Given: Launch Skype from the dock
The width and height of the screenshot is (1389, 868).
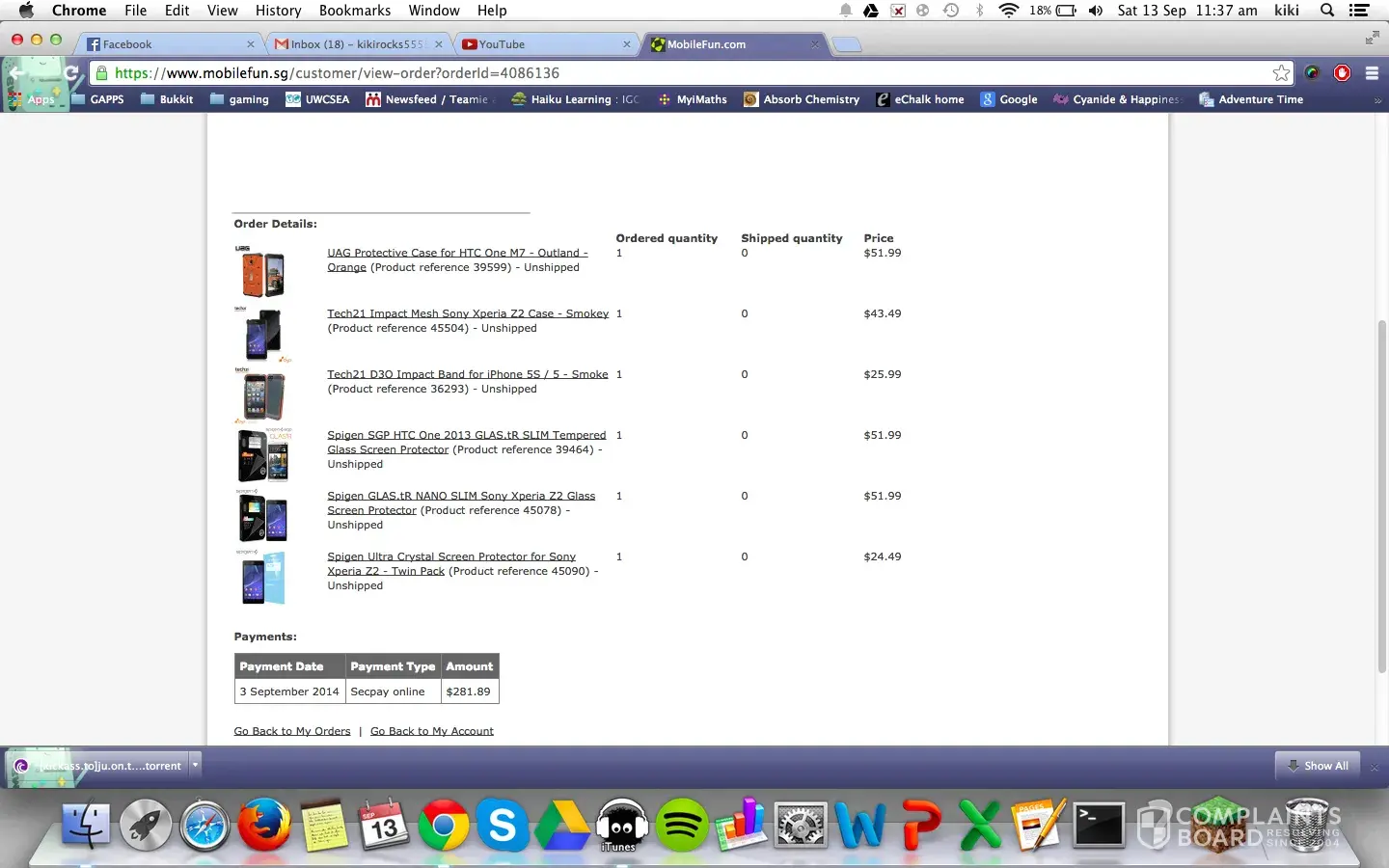Looking at the screenshot, I should click(503, 827).
